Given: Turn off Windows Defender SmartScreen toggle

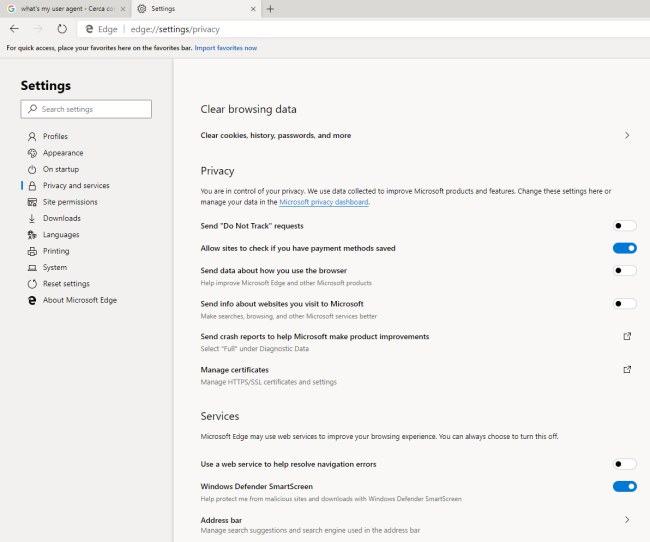Looking at the screenshot, I should pyautogui.click(x=624, y=486).
